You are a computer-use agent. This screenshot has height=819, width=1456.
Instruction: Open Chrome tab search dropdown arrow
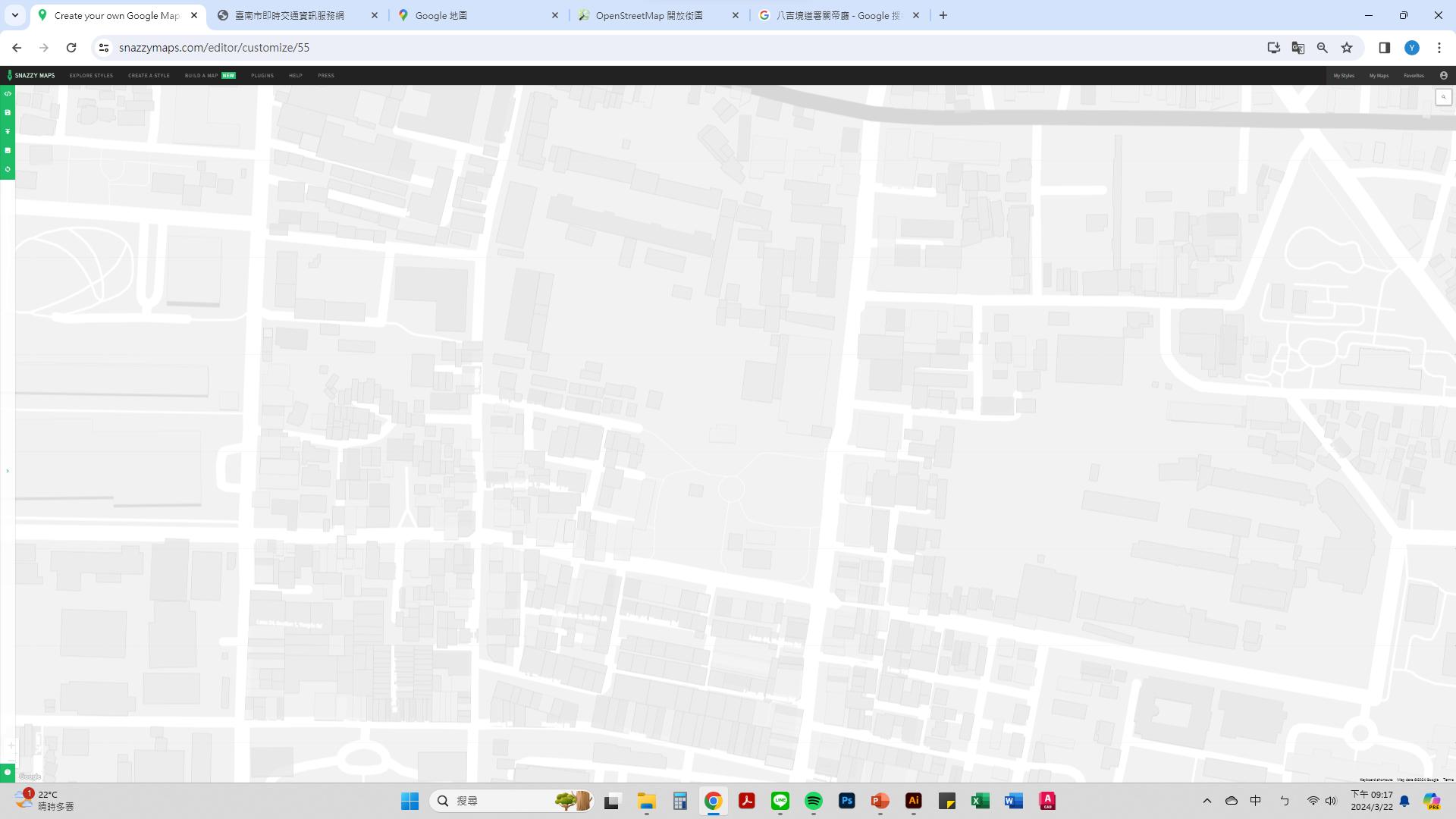tap(14, 15)
